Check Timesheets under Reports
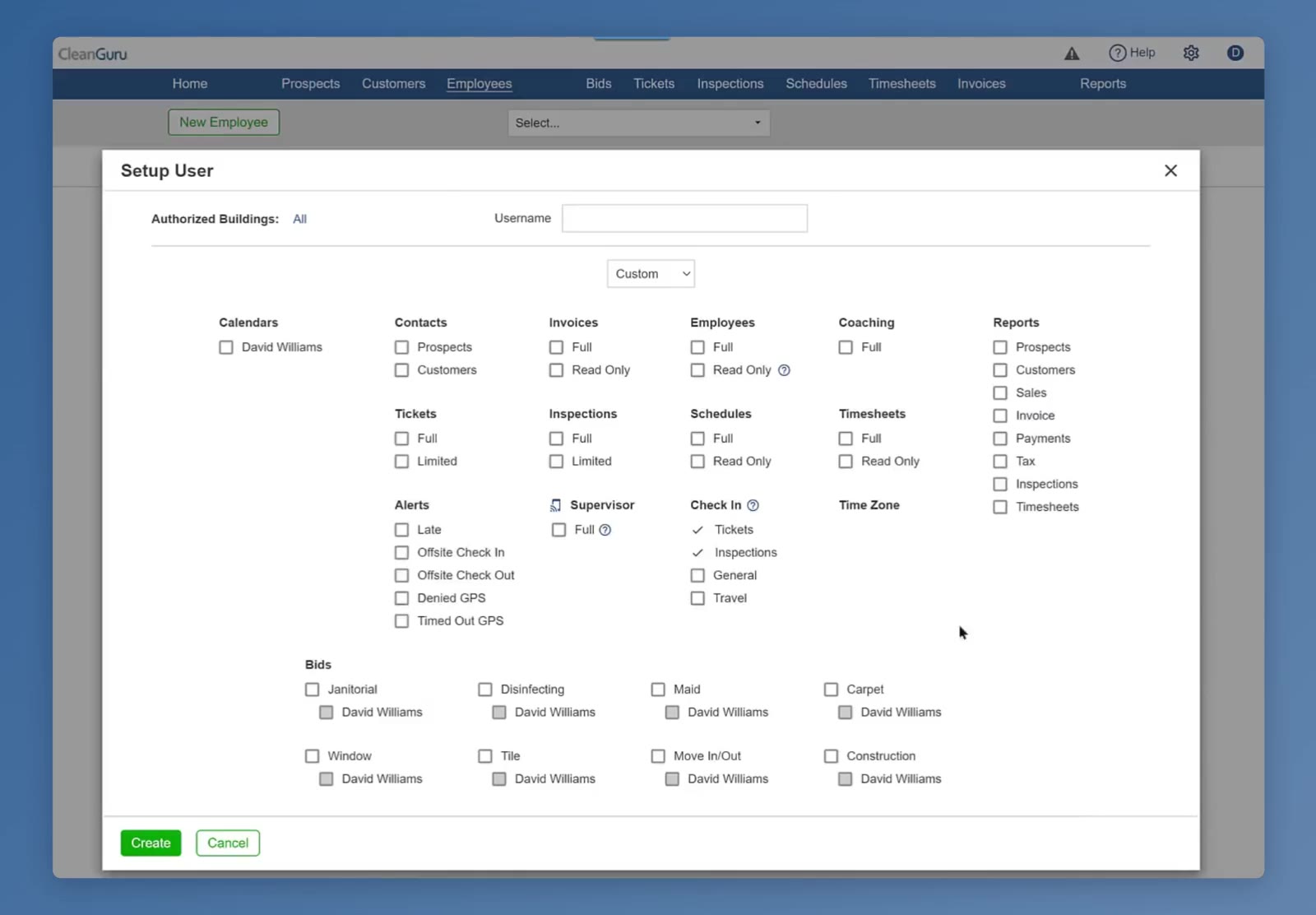This screenshot has width=1316, height=915. [x=1000, y=507]
